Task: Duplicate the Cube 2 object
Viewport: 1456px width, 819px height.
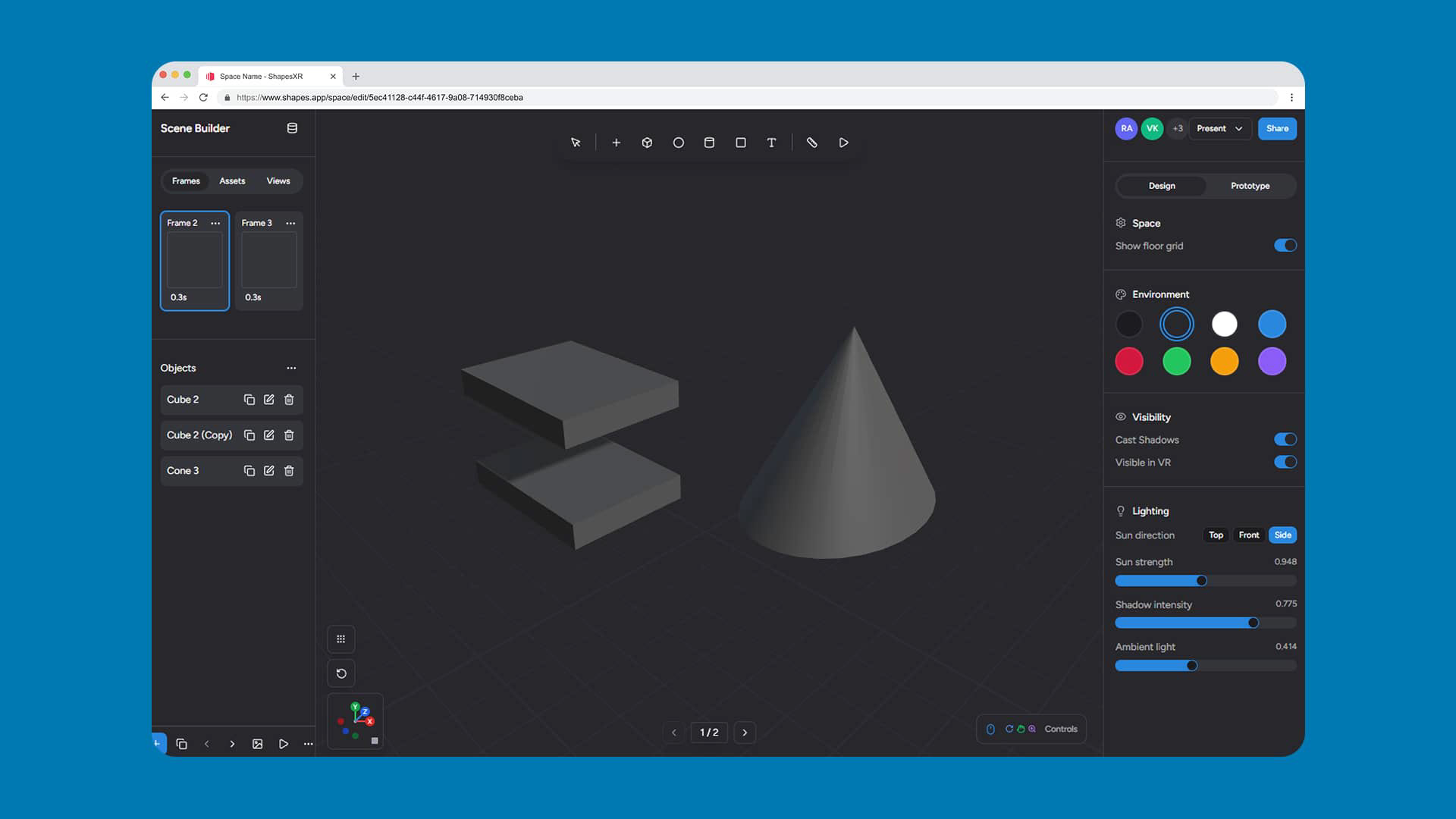Action: pyautogui.click(x=249, y=400)
